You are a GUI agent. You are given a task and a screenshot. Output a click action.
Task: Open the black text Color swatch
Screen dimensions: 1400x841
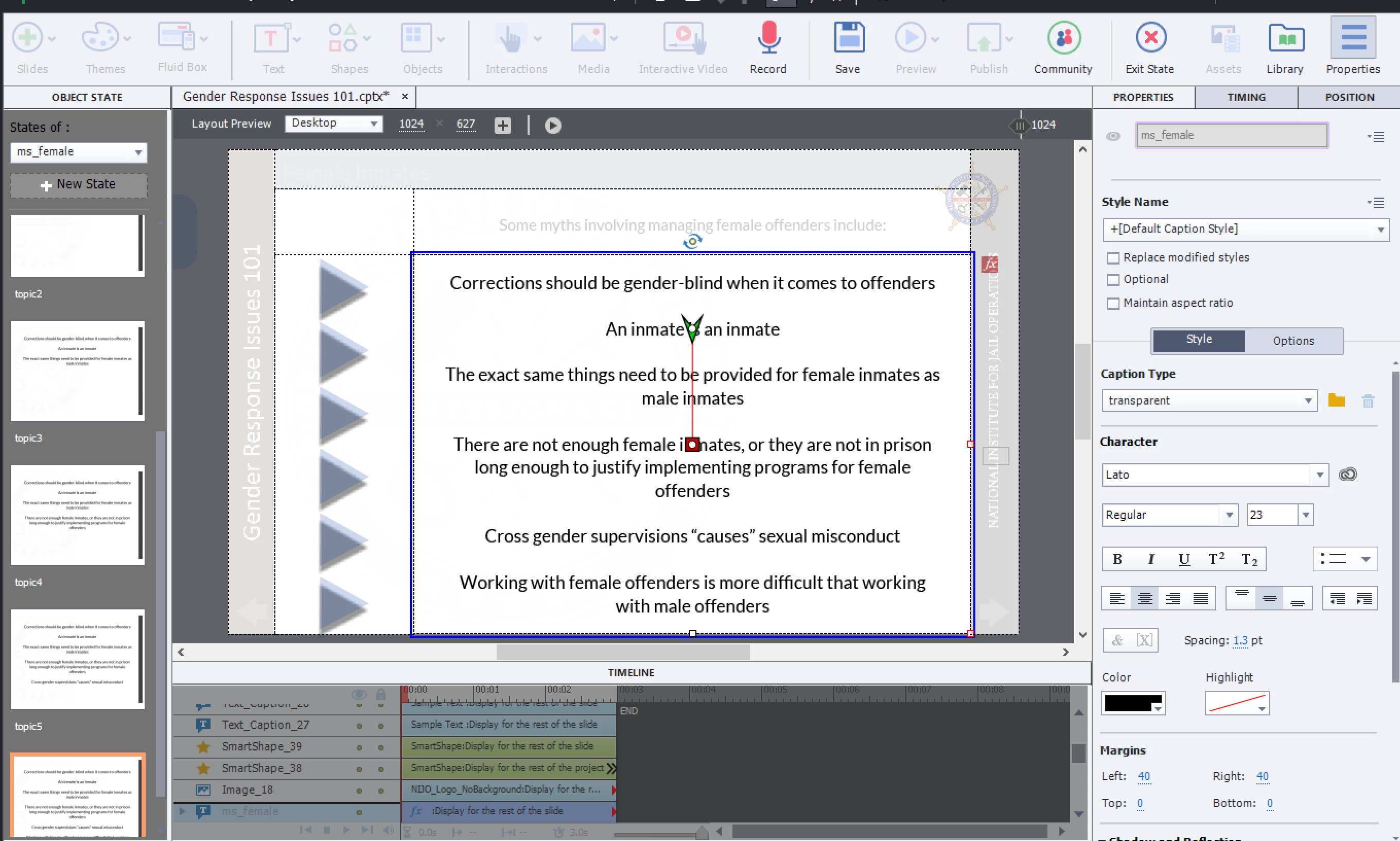1132,703
